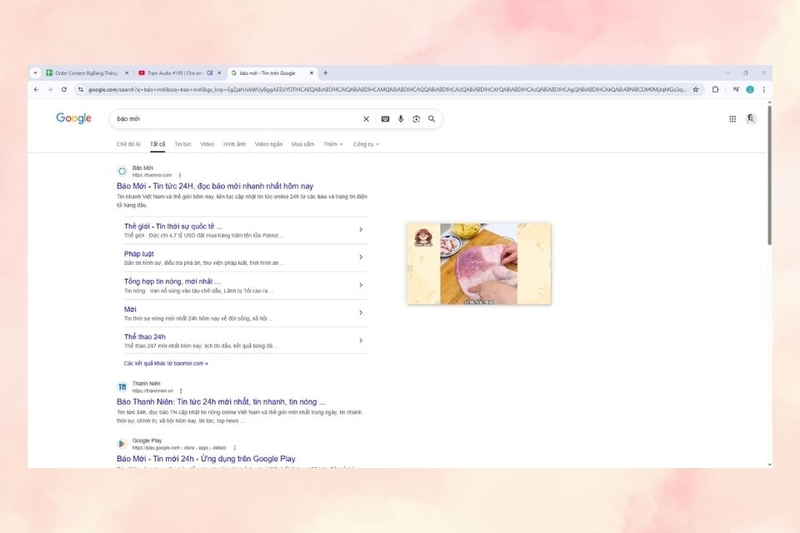Open Các kết quả khác từ baomoi.com
The image size is (800, 533).
point(166,363)
